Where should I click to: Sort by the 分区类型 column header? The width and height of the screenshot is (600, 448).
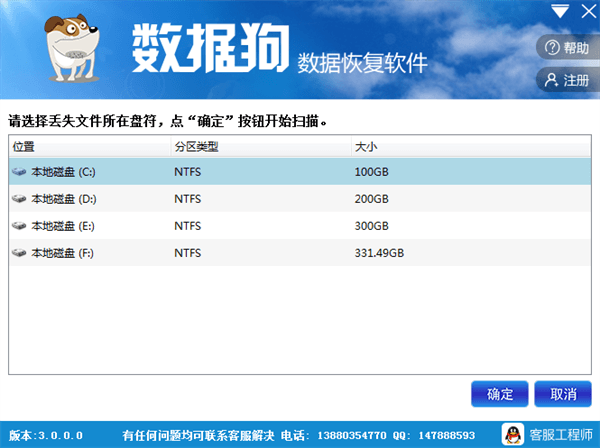pos(261,147)
